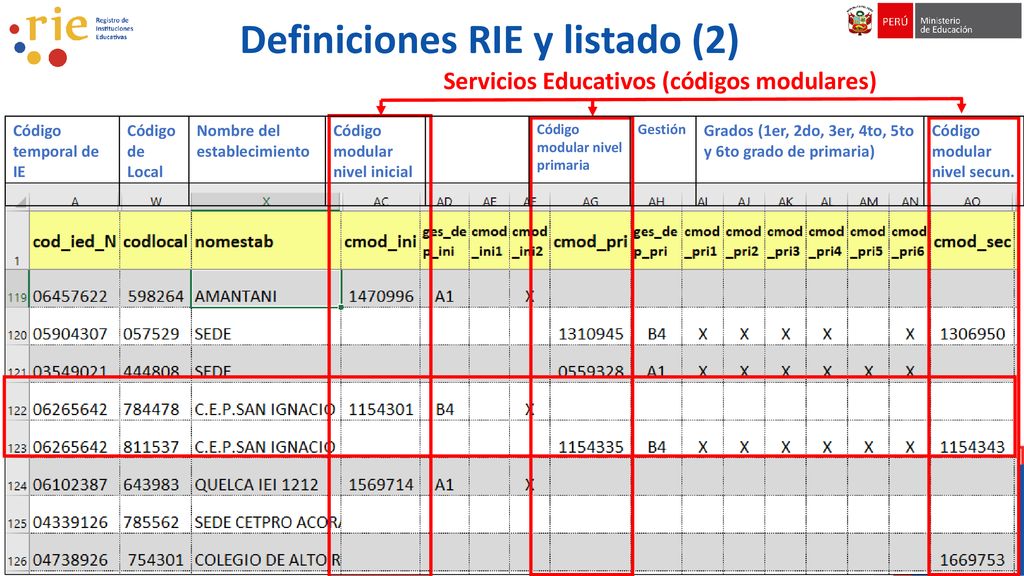Screen dimensions: 1024x576
Task: Select the SEDE cell in row 120
Action: point(266,327)
